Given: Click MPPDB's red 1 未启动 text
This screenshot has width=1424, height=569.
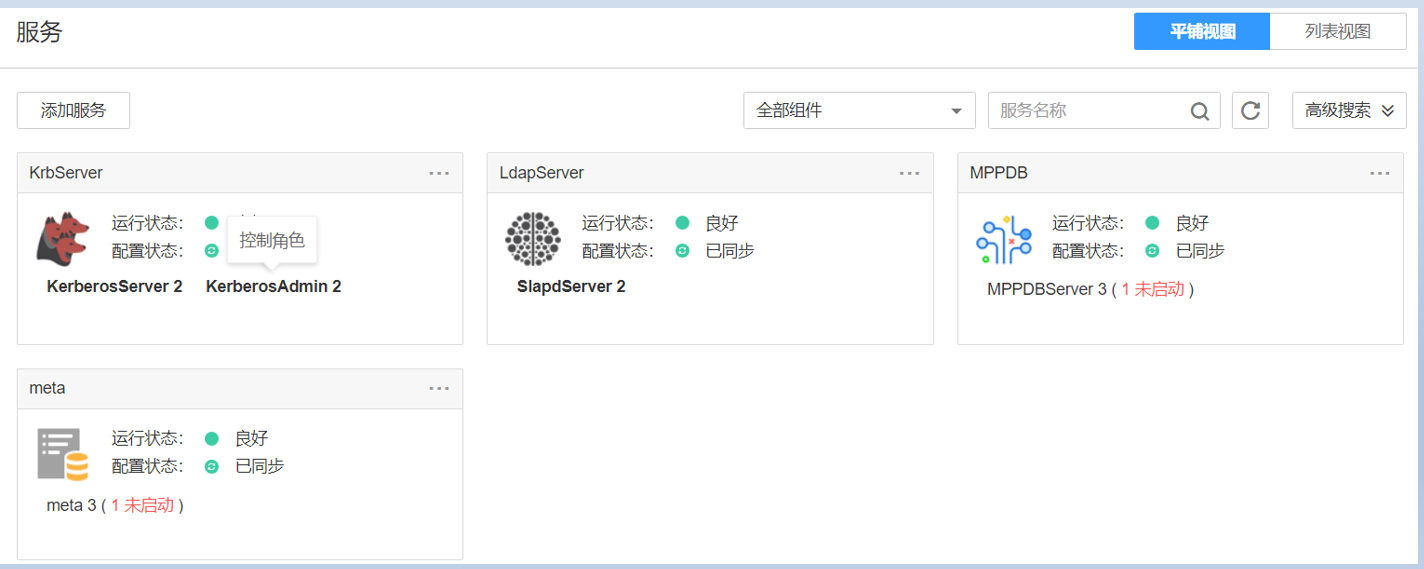Looking at the screenshot, I should [1153, 289].
